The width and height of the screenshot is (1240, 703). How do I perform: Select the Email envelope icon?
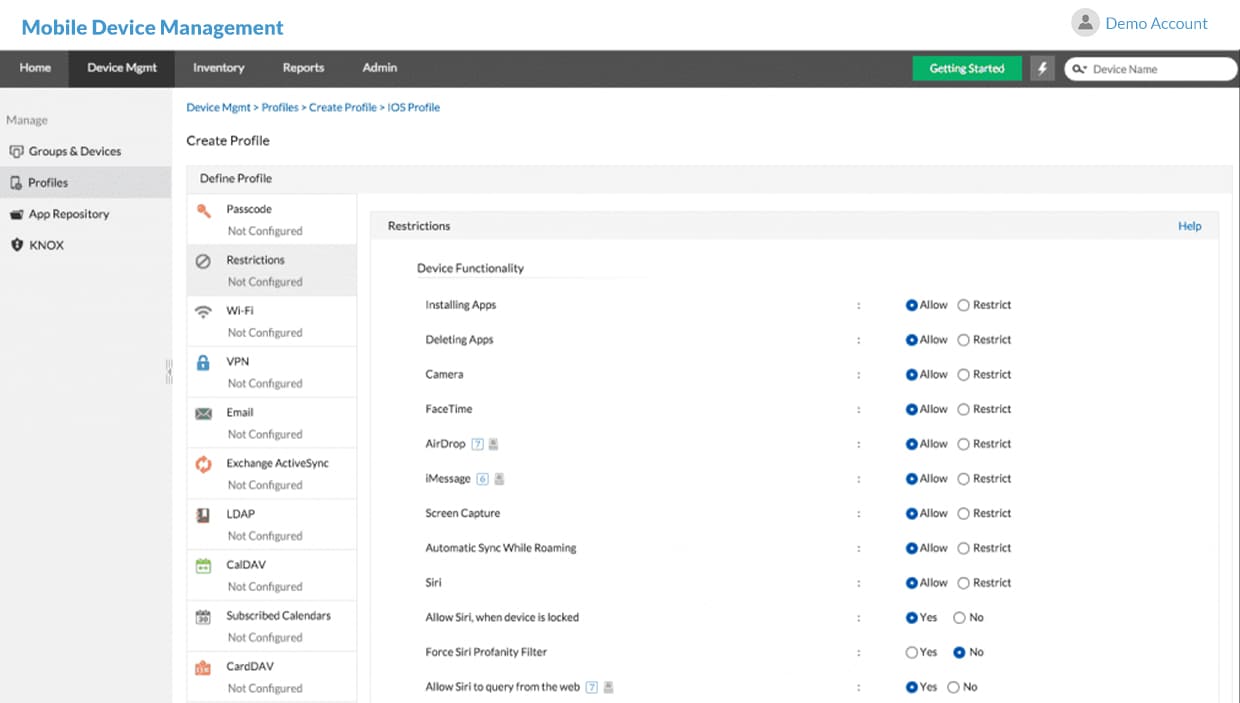click(x=203, y=413)
